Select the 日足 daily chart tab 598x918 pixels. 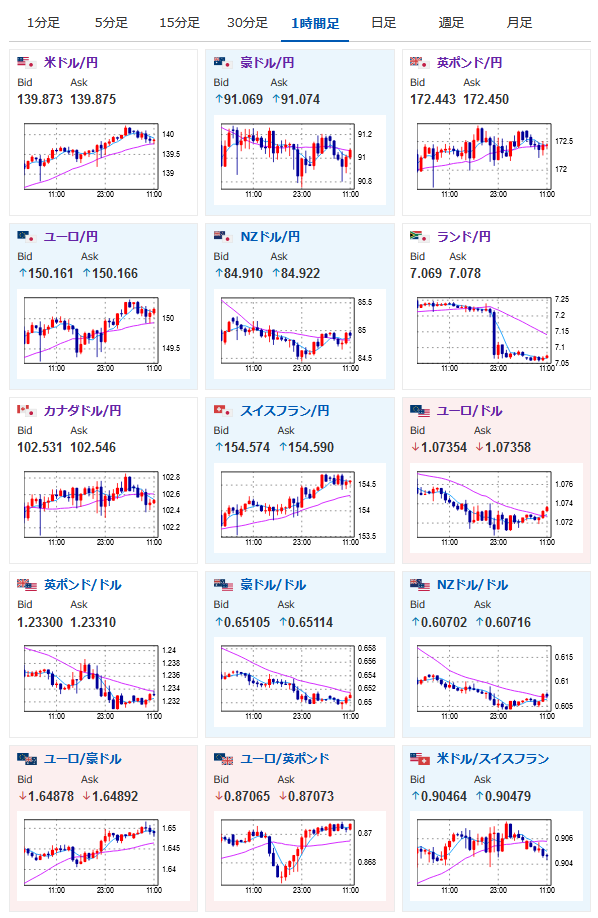(384, 23)
